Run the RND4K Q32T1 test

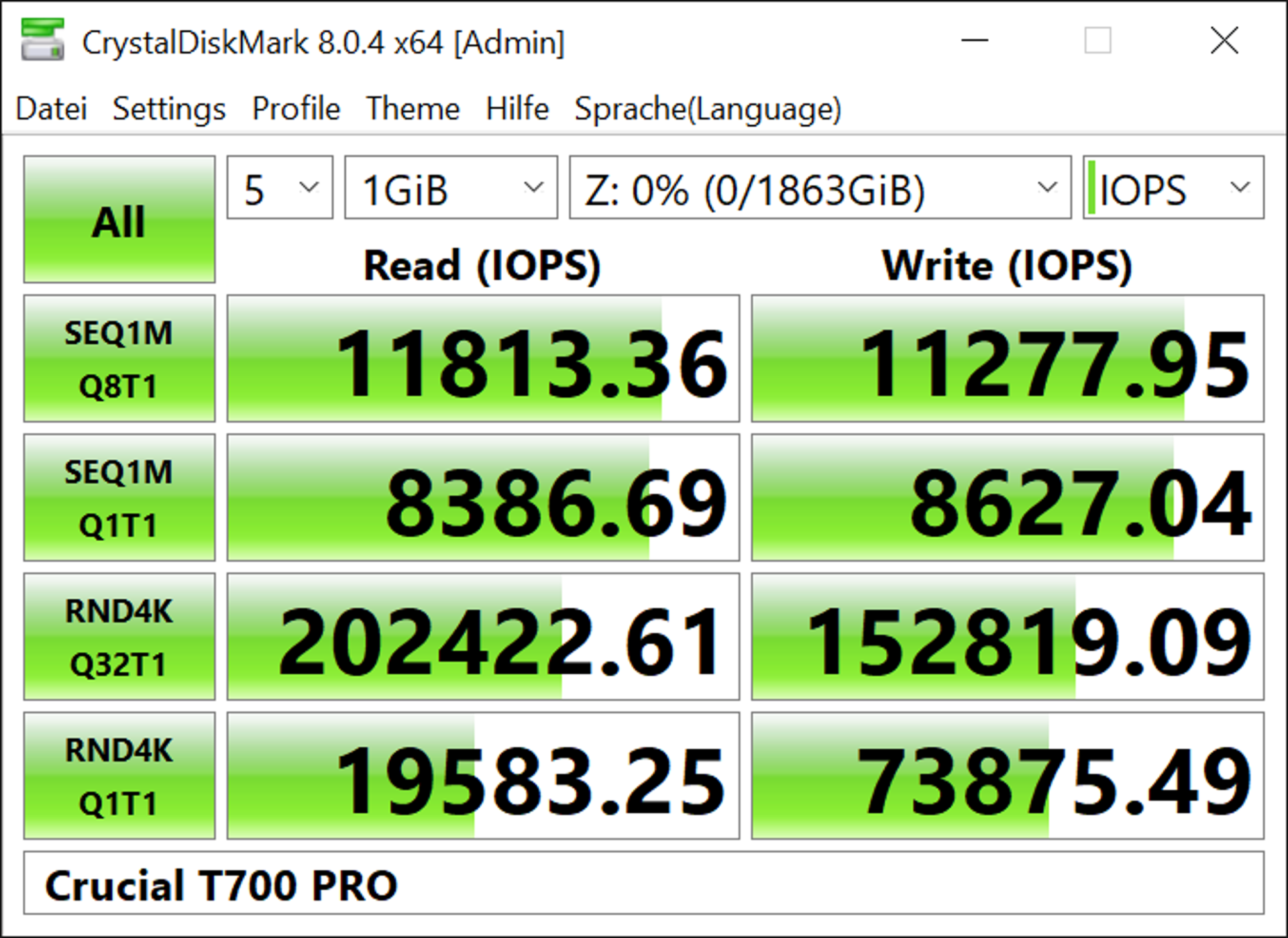tap(119, 637)
